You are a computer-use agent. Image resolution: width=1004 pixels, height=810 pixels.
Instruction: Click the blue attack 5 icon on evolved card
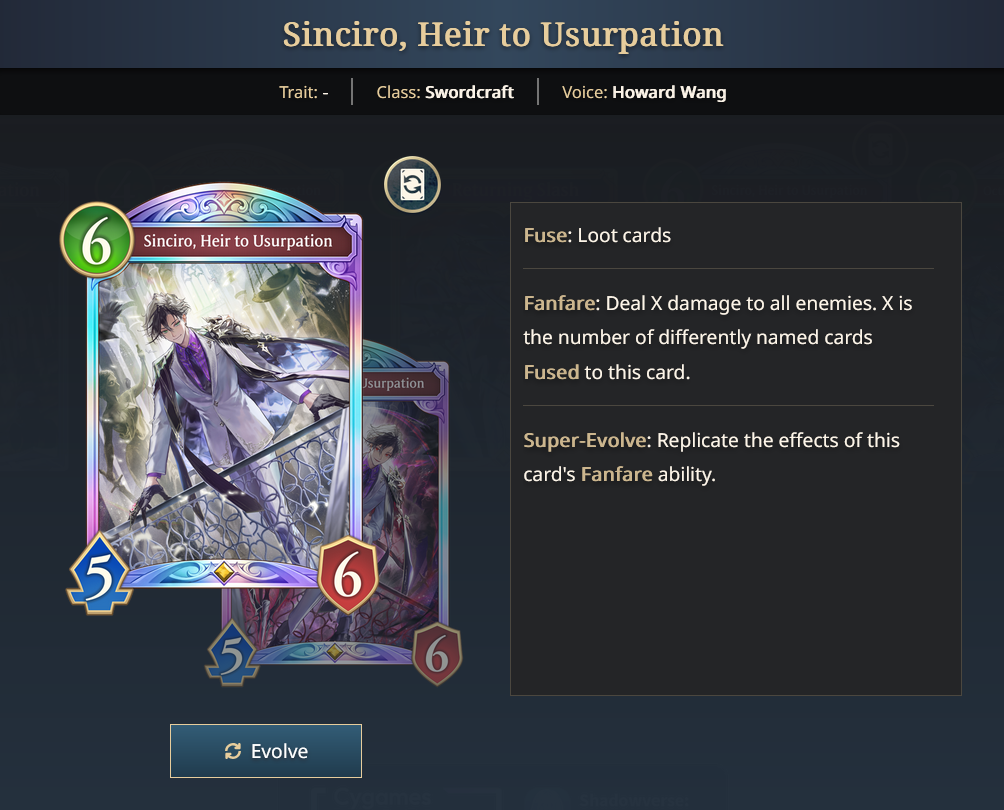[232, 653]
